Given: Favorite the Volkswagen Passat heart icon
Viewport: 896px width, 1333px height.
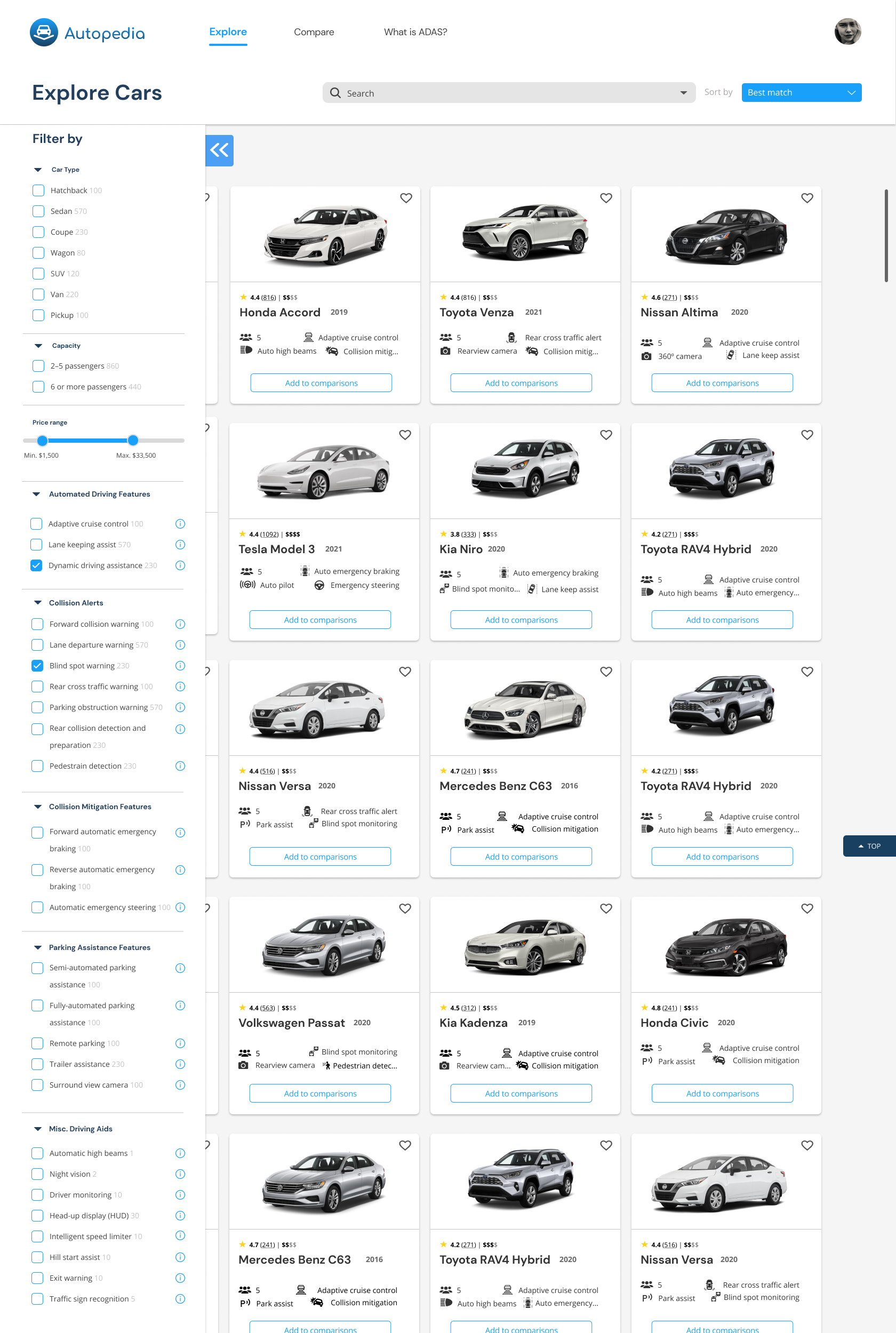Looking at the screenshot, I should pos(405,908).
